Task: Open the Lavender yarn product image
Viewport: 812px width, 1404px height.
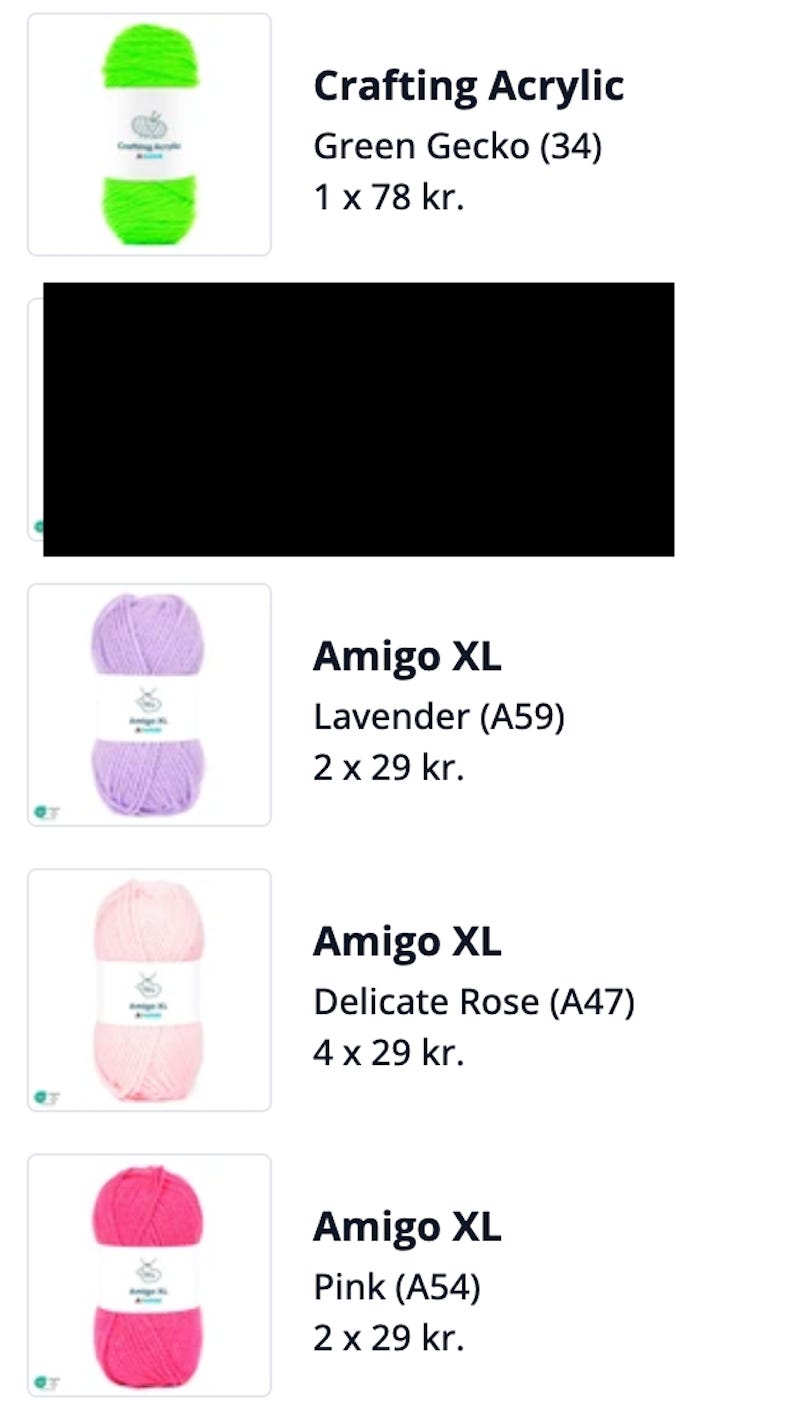Action: click(x=149, y=705)
